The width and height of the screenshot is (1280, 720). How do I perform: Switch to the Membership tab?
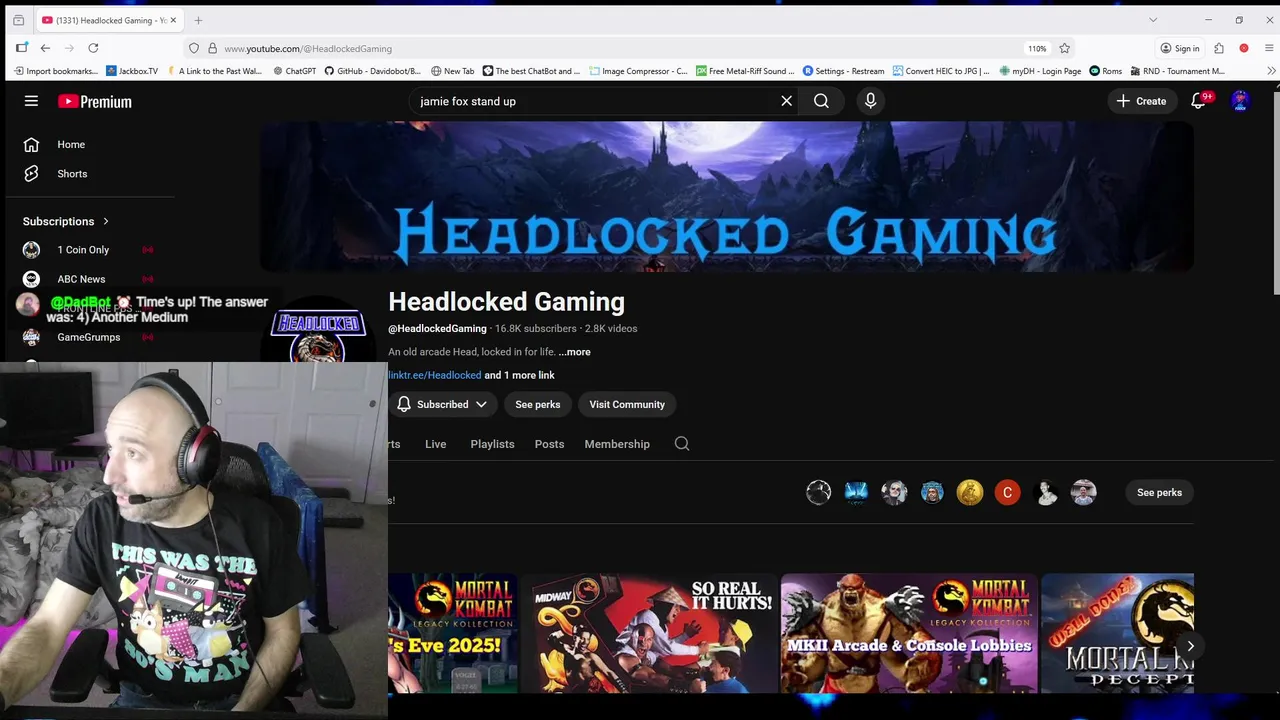click(x=617, y=444)
